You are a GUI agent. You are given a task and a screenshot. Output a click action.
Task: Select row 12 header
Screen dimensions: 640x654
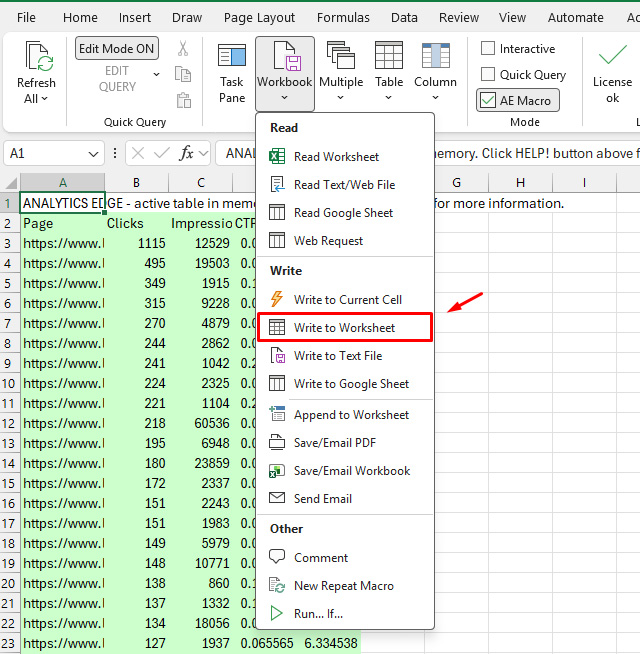(x=9, y=423)
